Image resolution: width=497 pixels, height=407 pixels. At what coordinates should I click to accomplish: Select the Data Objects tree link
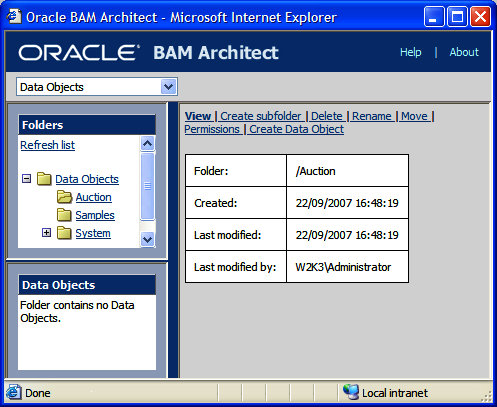coord(87,179)
